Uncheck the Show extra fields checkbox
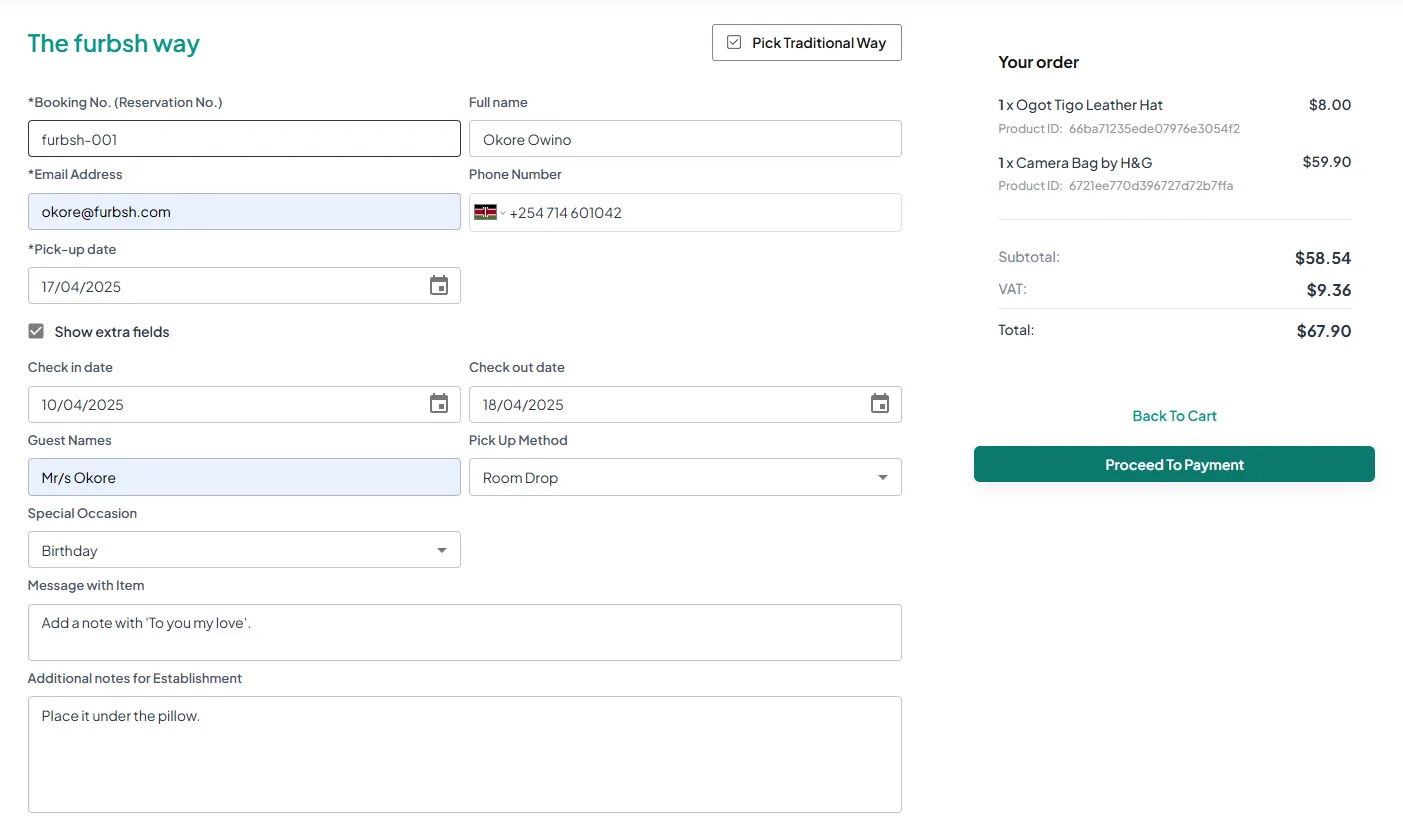Screen dimensions: 1403x830 pos(36,332)
